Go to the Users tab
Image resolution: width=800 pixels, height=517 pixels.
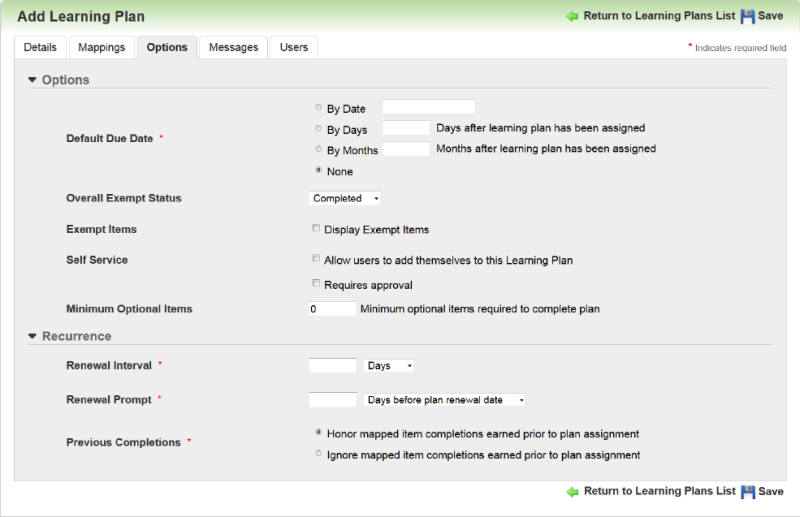click(x=294, y=47)
